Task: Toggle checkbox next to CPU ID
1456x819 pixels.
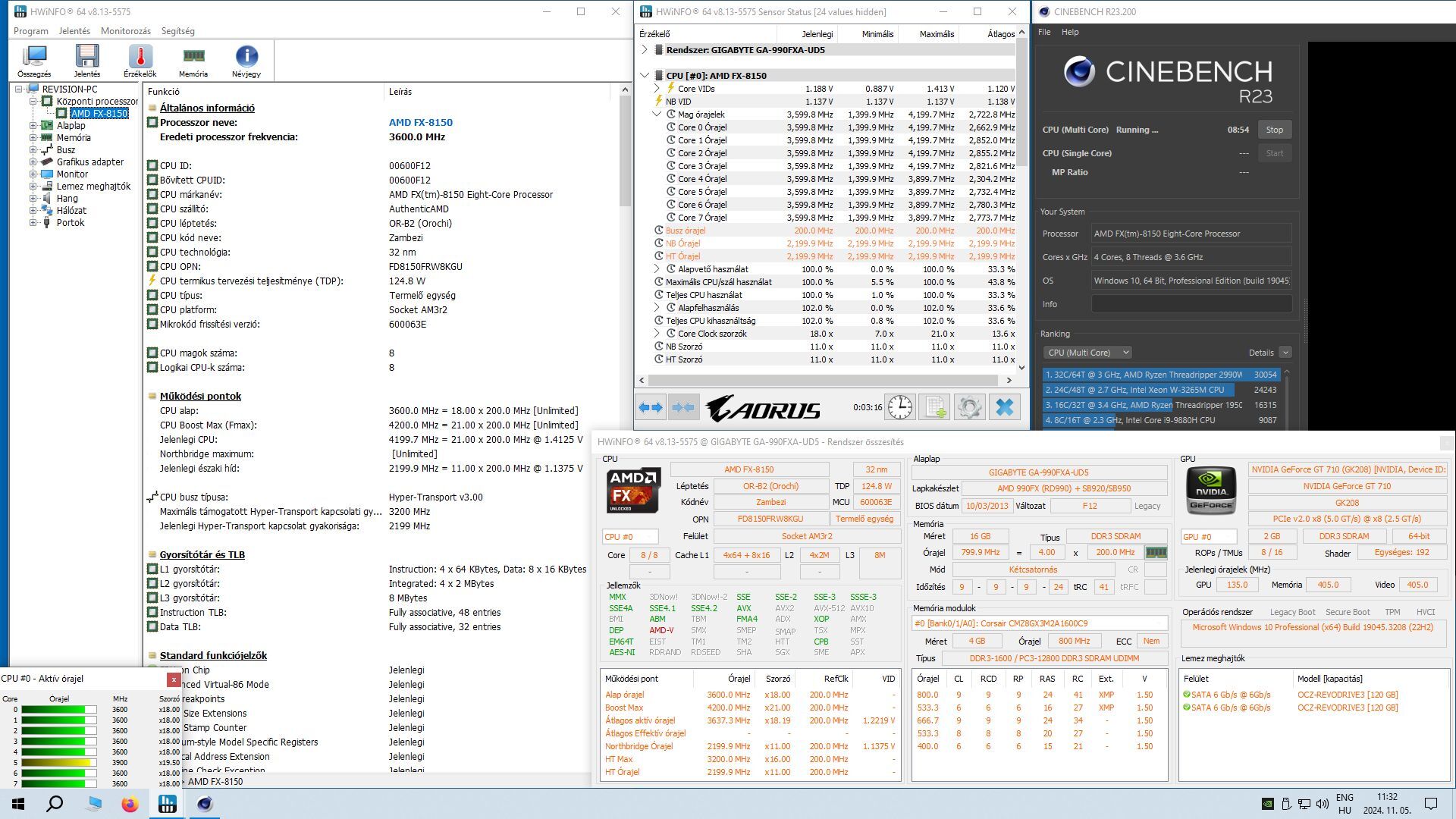Action: (152, 166)
